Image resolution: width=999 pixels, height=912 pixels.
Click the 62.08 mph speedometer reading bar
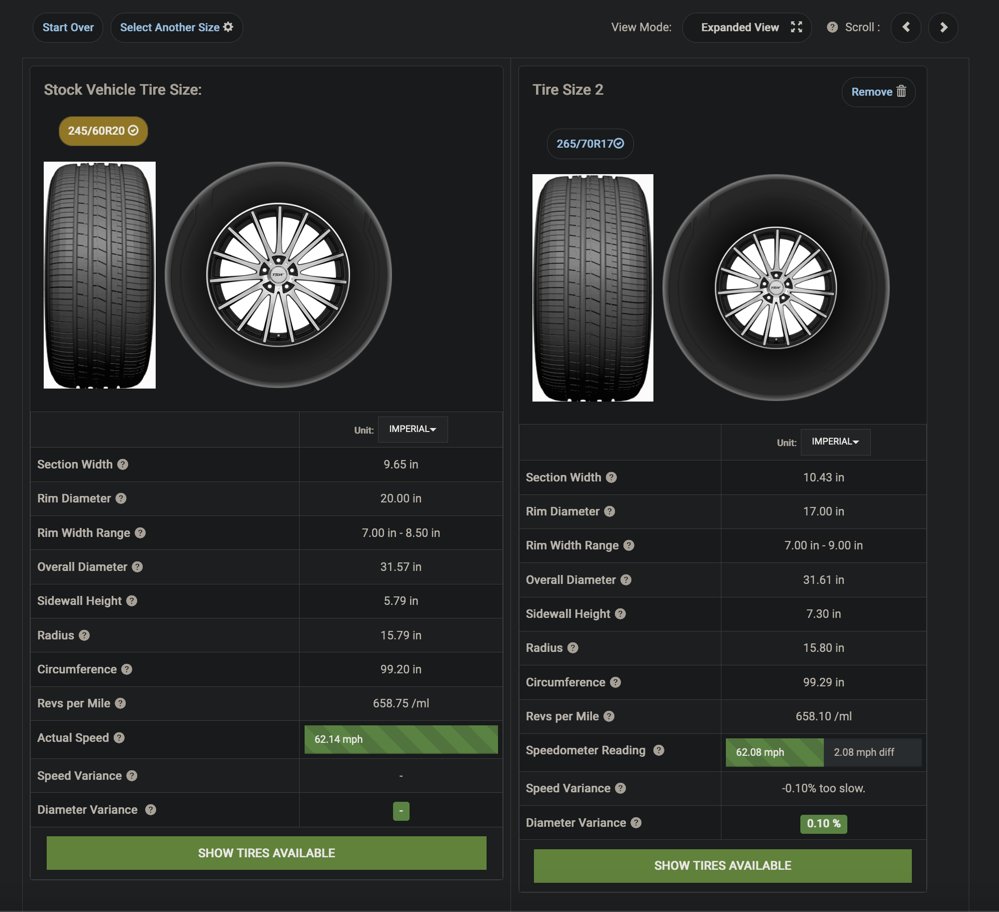tap(775, 753)
